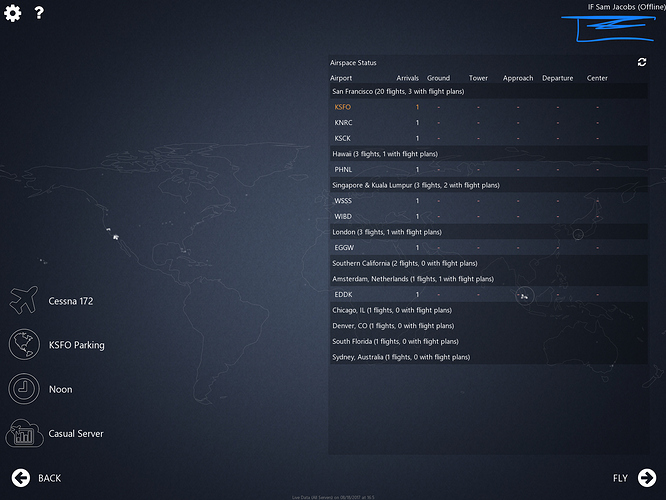Select the Sydney, Australia region row
This screenshot has height=500, width=666.
tap(489, 357)
